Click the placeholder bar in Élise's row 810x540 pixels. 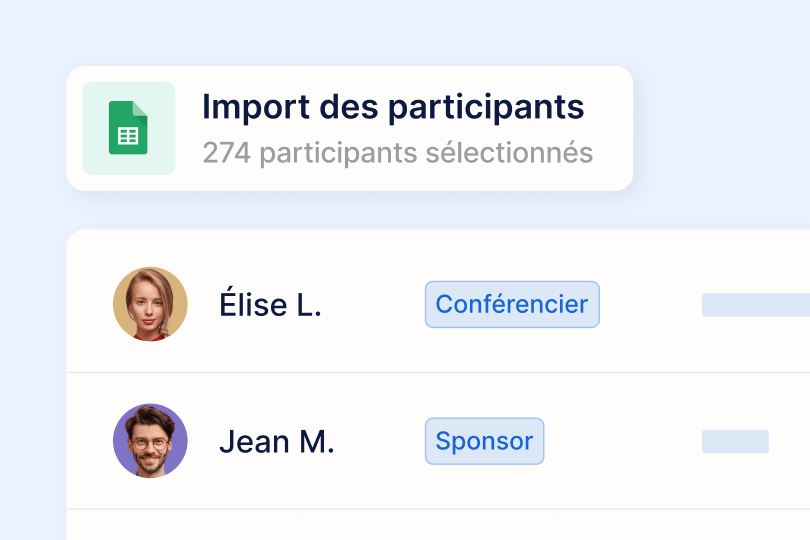tap(755, 305)
